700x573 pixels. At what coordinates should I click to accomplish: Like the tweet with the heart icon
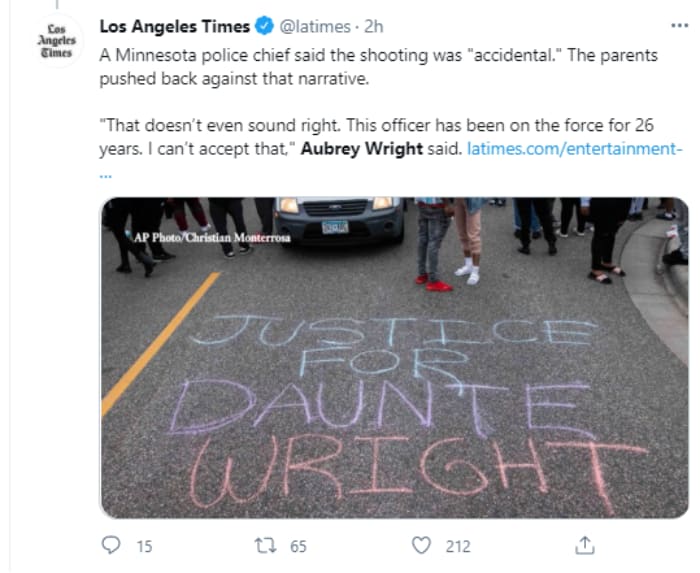[421, 545]
